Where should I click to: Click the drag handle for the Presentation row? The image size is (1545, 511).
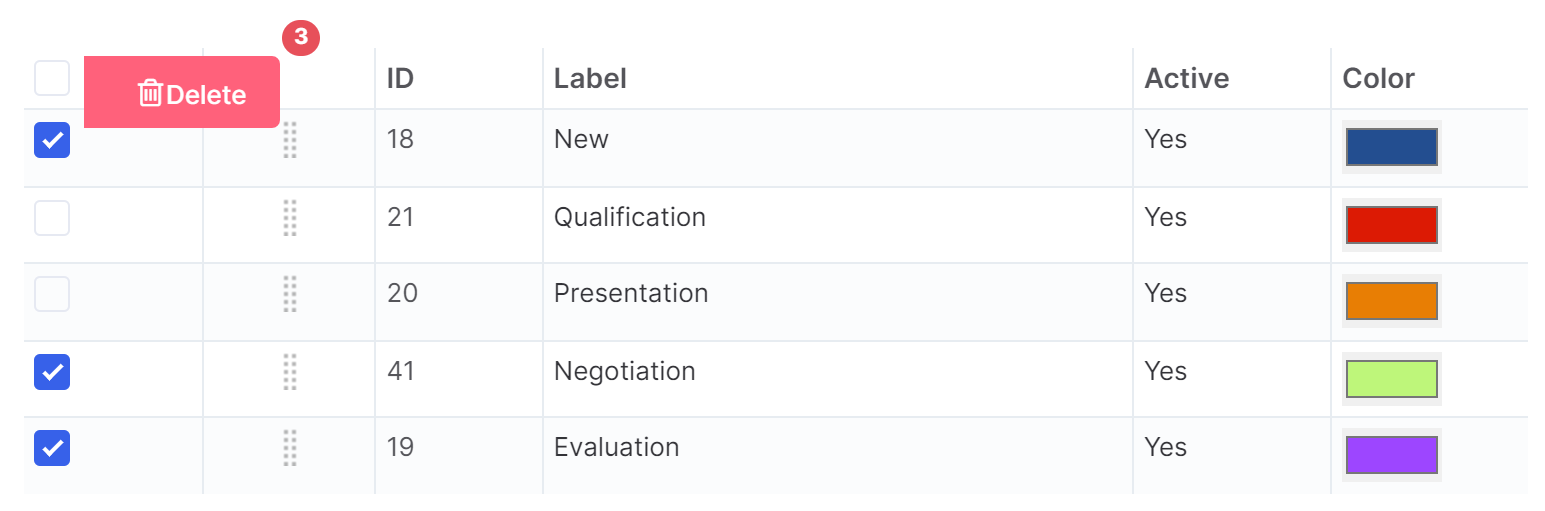point(290,294)
